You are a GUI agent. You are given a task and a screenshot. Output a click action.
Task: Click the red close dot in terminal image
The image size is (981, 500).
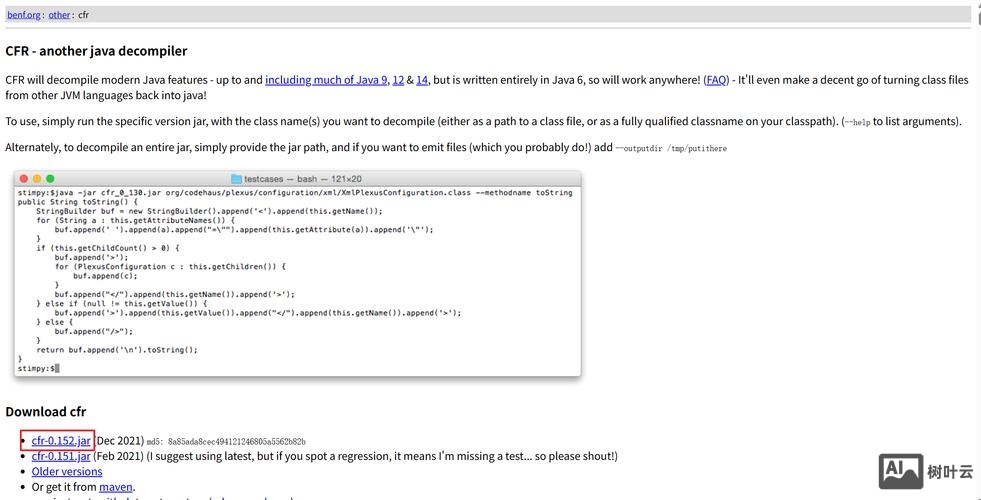click(x=23, y=178)
